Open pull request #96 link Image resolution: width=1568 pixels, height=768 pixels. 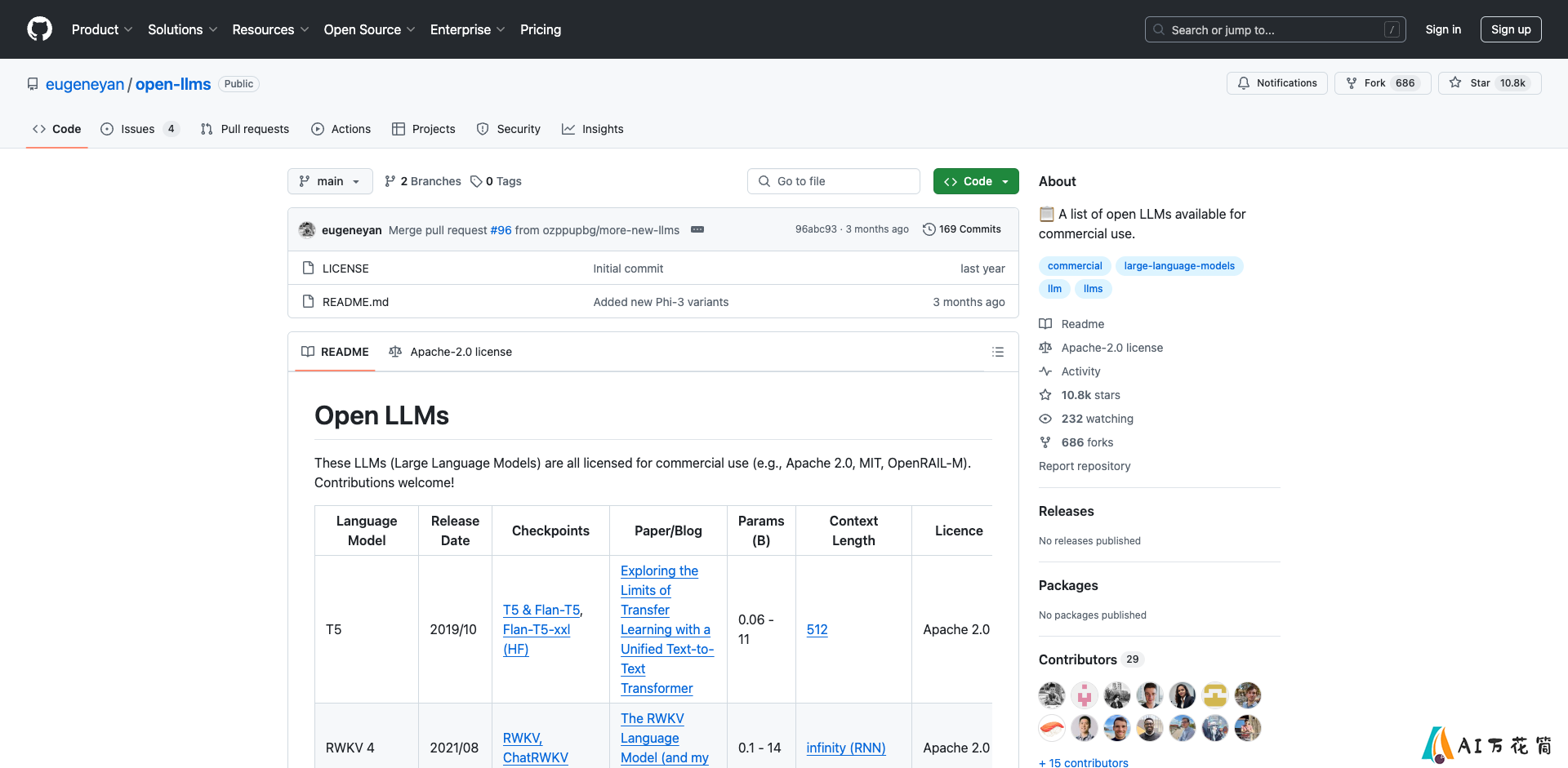[x=501, y=230]
